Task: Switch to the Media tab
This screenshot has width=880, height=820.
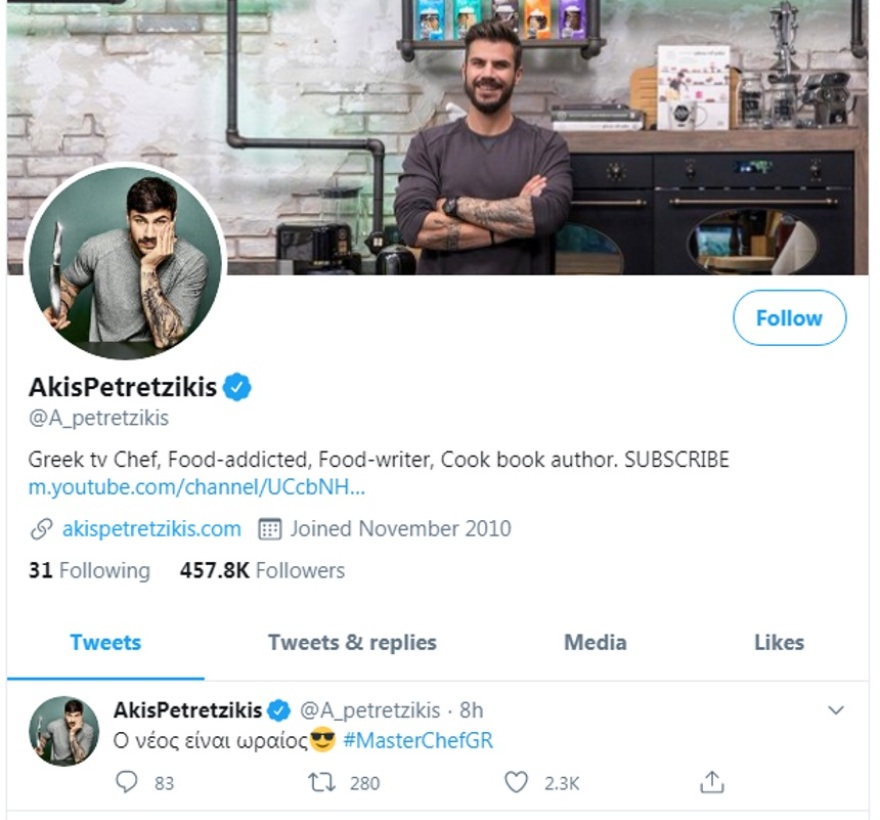Action: [x=595, y=643]
